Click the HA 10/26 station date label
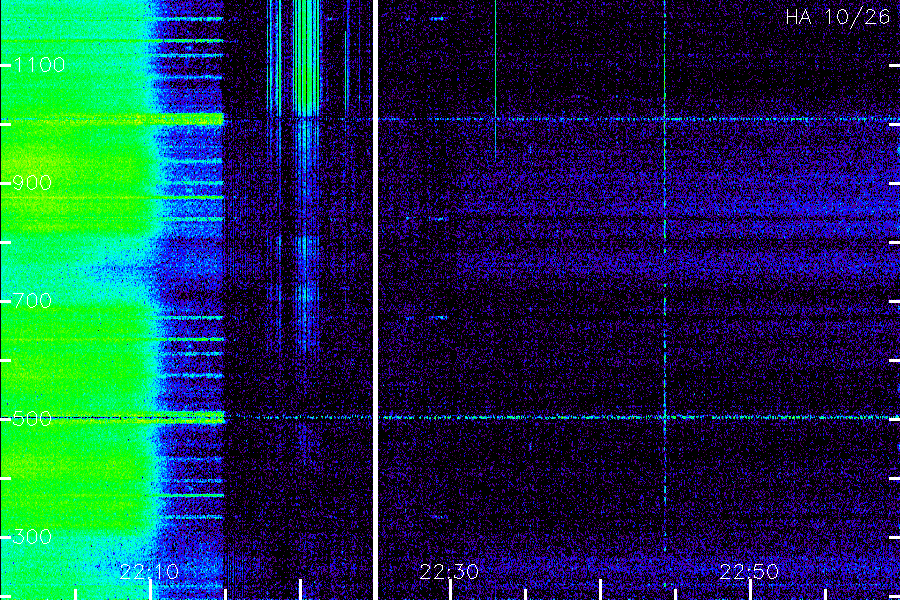This screenshot has width=900, height=600. 837,17
